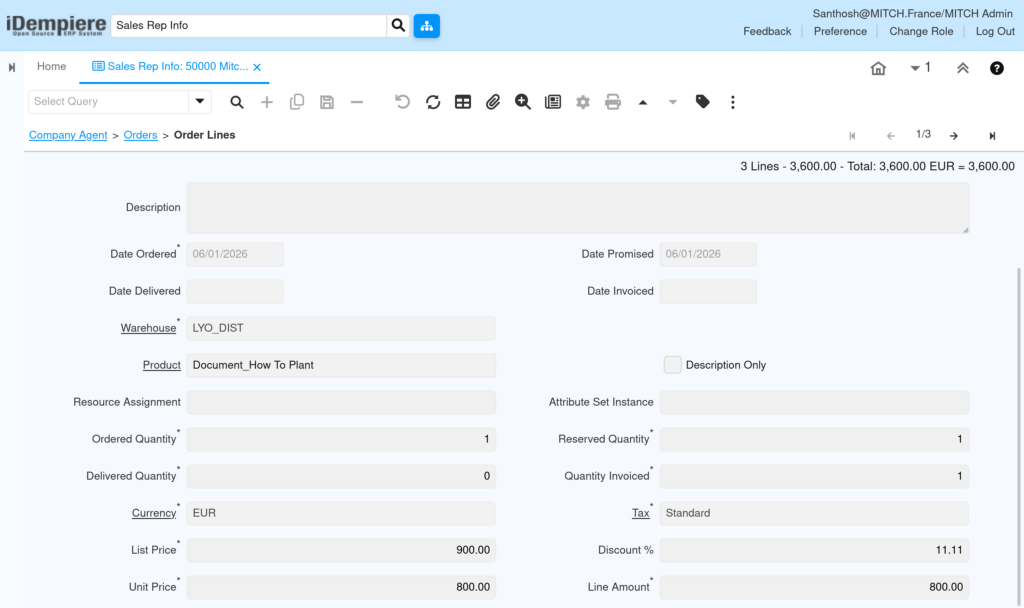Click the Warehouse field LYO_DIST
Screen dimensions: 1024x608
tap(341, 328)
